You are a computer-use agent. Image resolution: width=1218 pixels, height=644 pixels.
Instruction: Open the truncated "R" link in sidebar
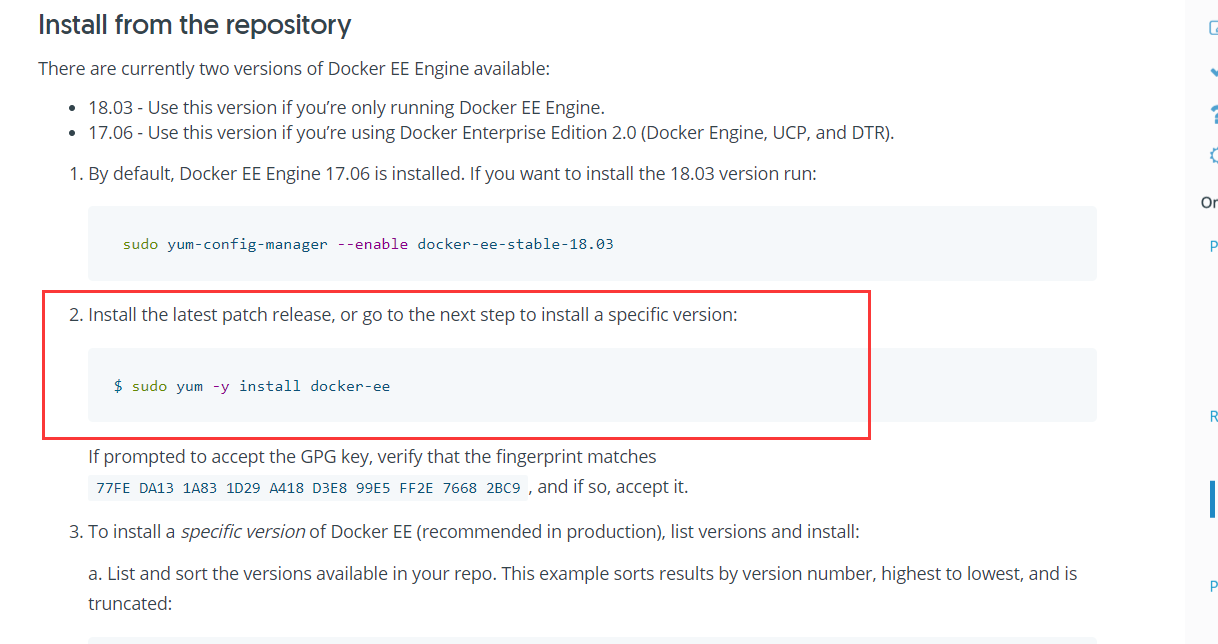point(1213,417)
